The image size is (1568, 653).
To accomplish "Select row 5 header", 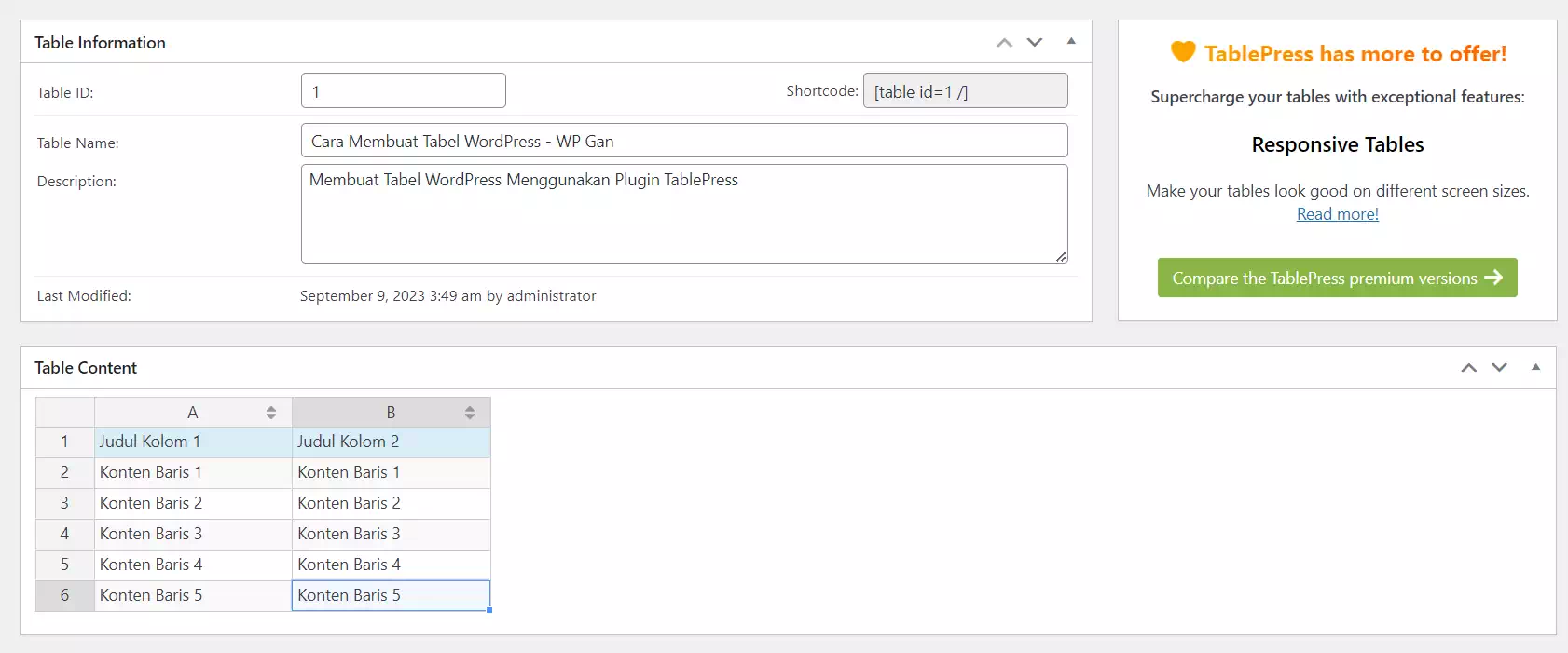I will point(65,565).
